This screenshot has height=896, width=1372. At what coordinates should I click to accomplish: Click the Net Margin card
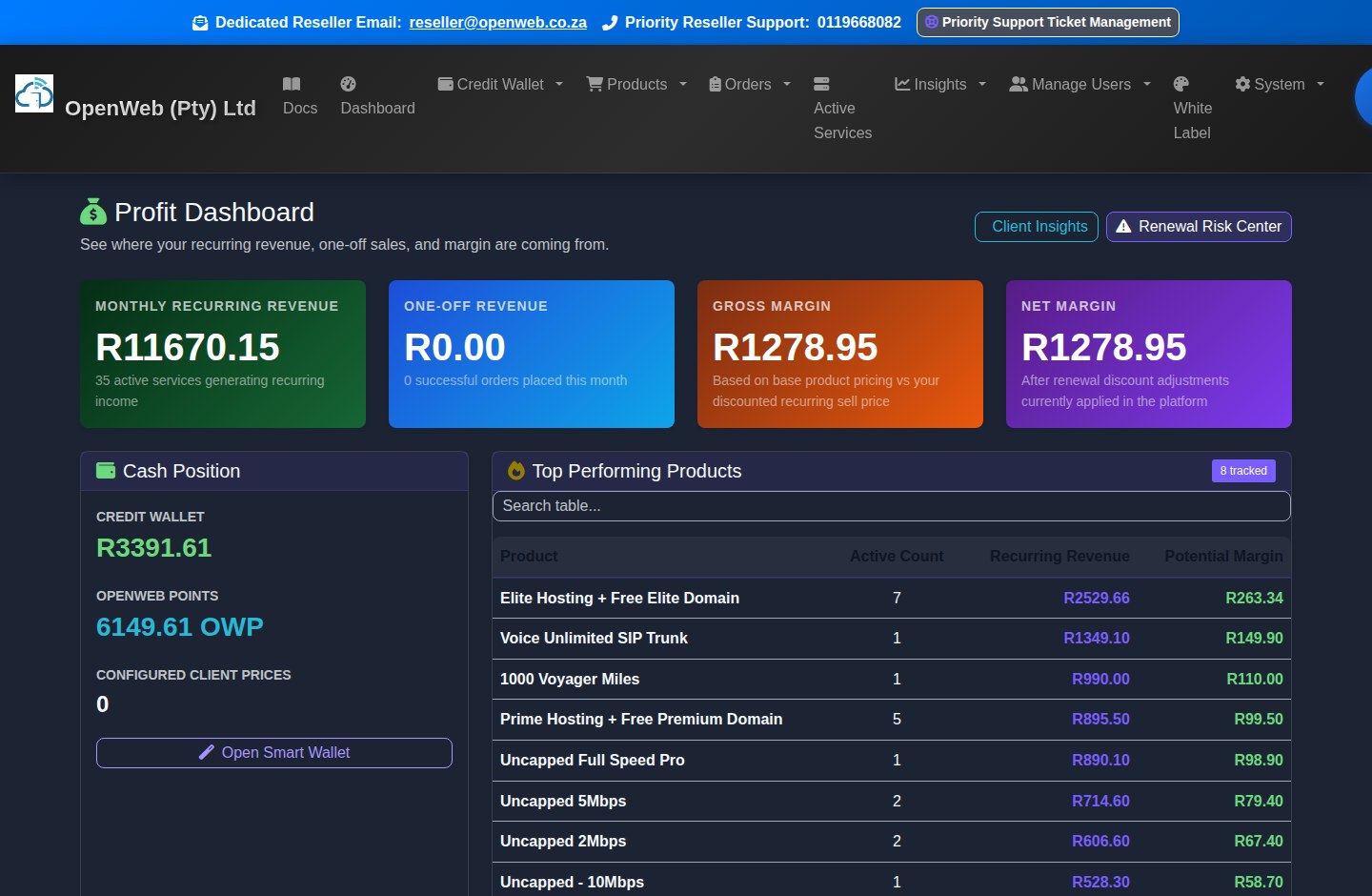[x=1149, y=354]
